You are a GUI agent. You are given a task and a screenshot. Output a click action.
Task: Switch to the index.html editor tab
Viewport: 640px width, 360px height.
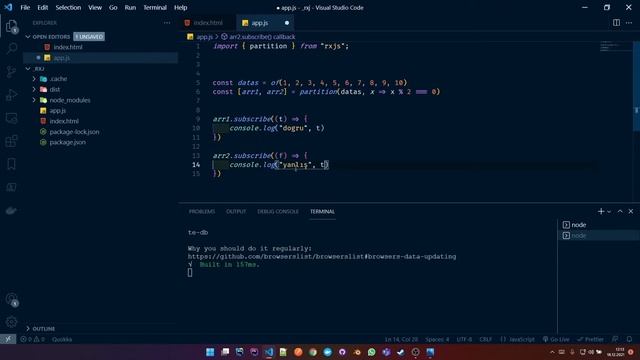pos(208,23)
